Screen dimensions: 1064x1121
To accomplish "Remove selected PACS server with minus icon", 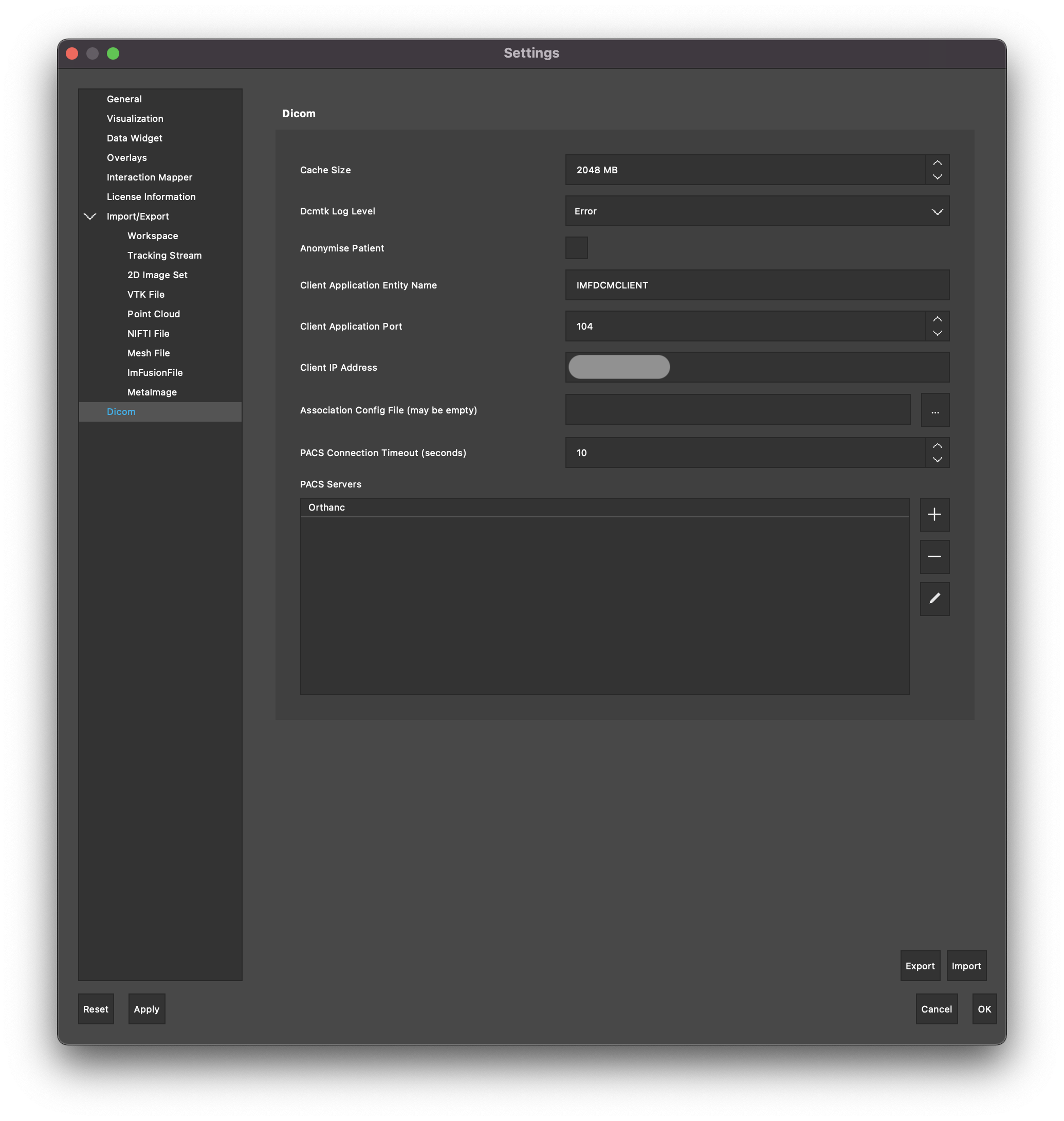I will coord(934,556).
